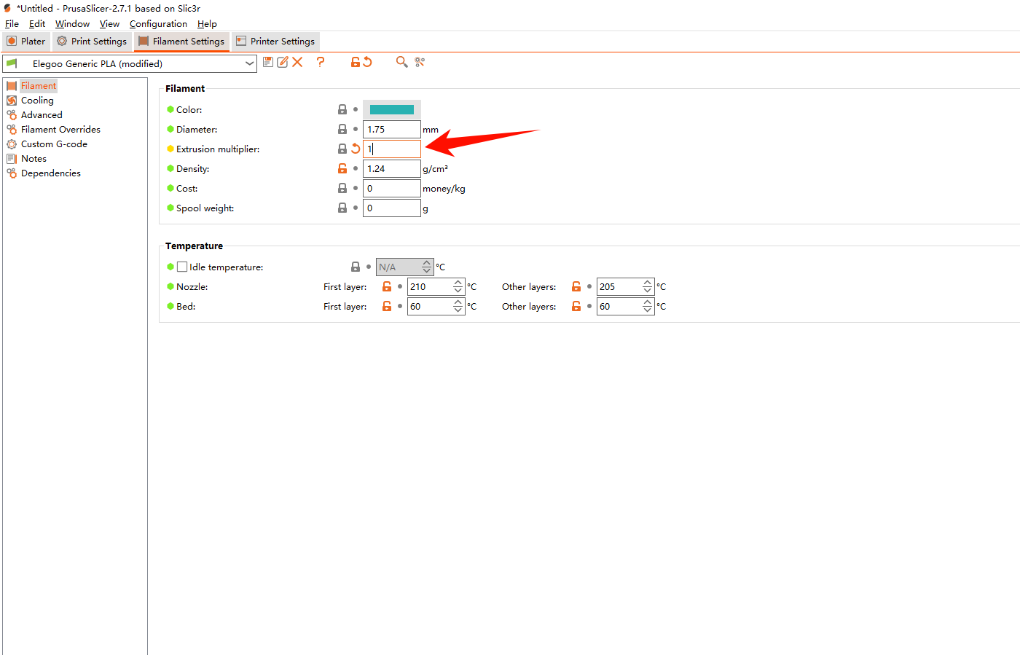
Task: Switch to the Printer Settings tab
Action: tap(275, 41)
